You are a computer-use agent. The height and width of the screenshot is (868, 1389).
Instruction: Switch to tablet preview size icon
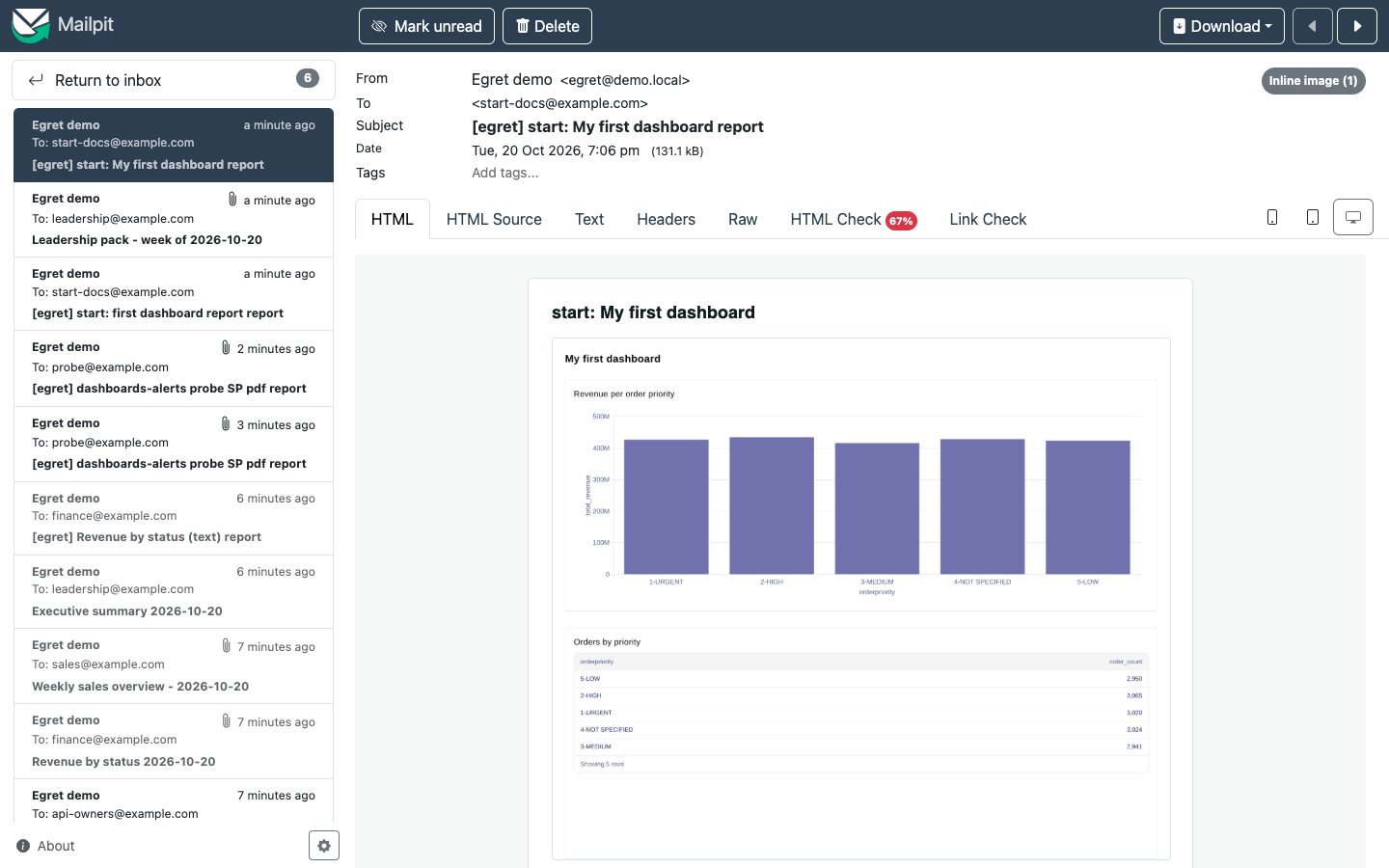pyautogui.click(x=1313, y=217)
